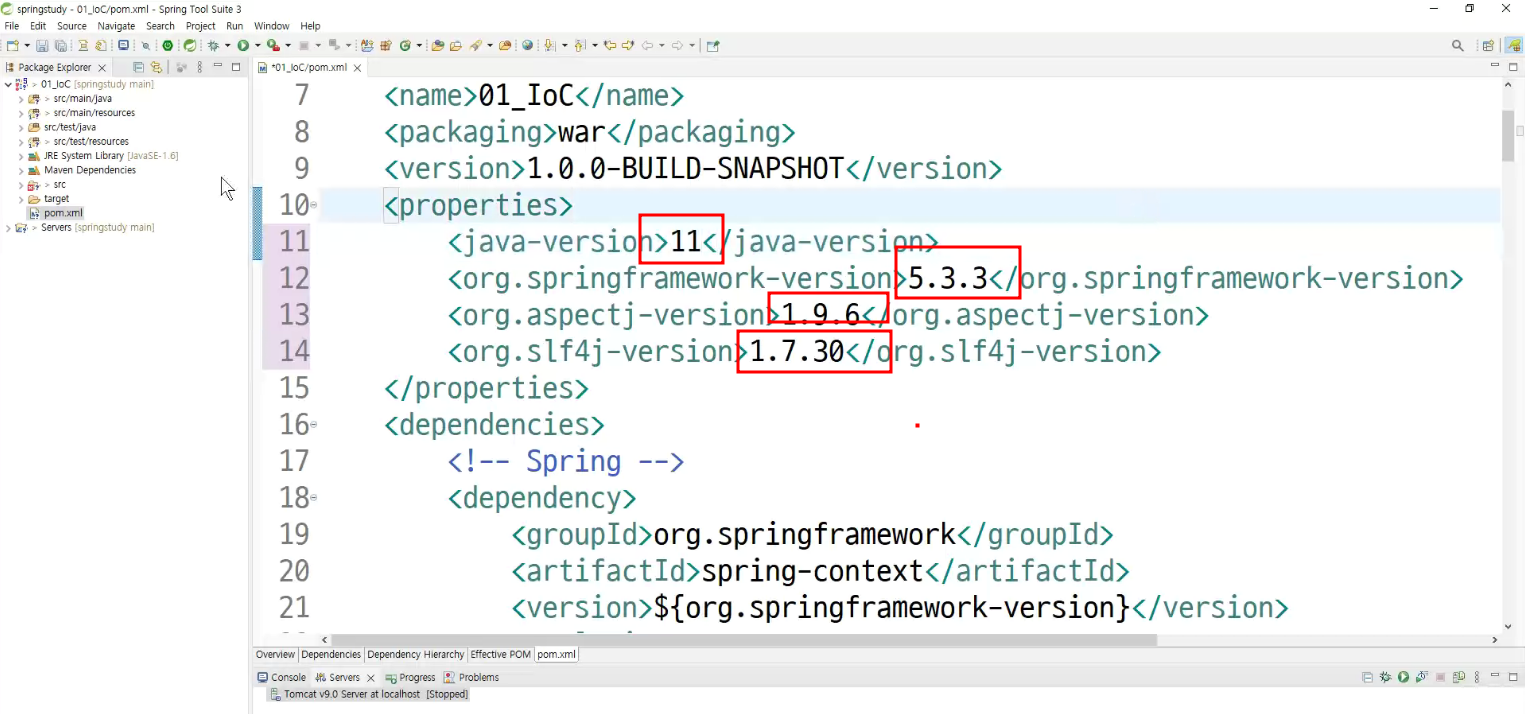Click the Run Last Tool external tools icon
The image size is (1525, 714).
273,45
